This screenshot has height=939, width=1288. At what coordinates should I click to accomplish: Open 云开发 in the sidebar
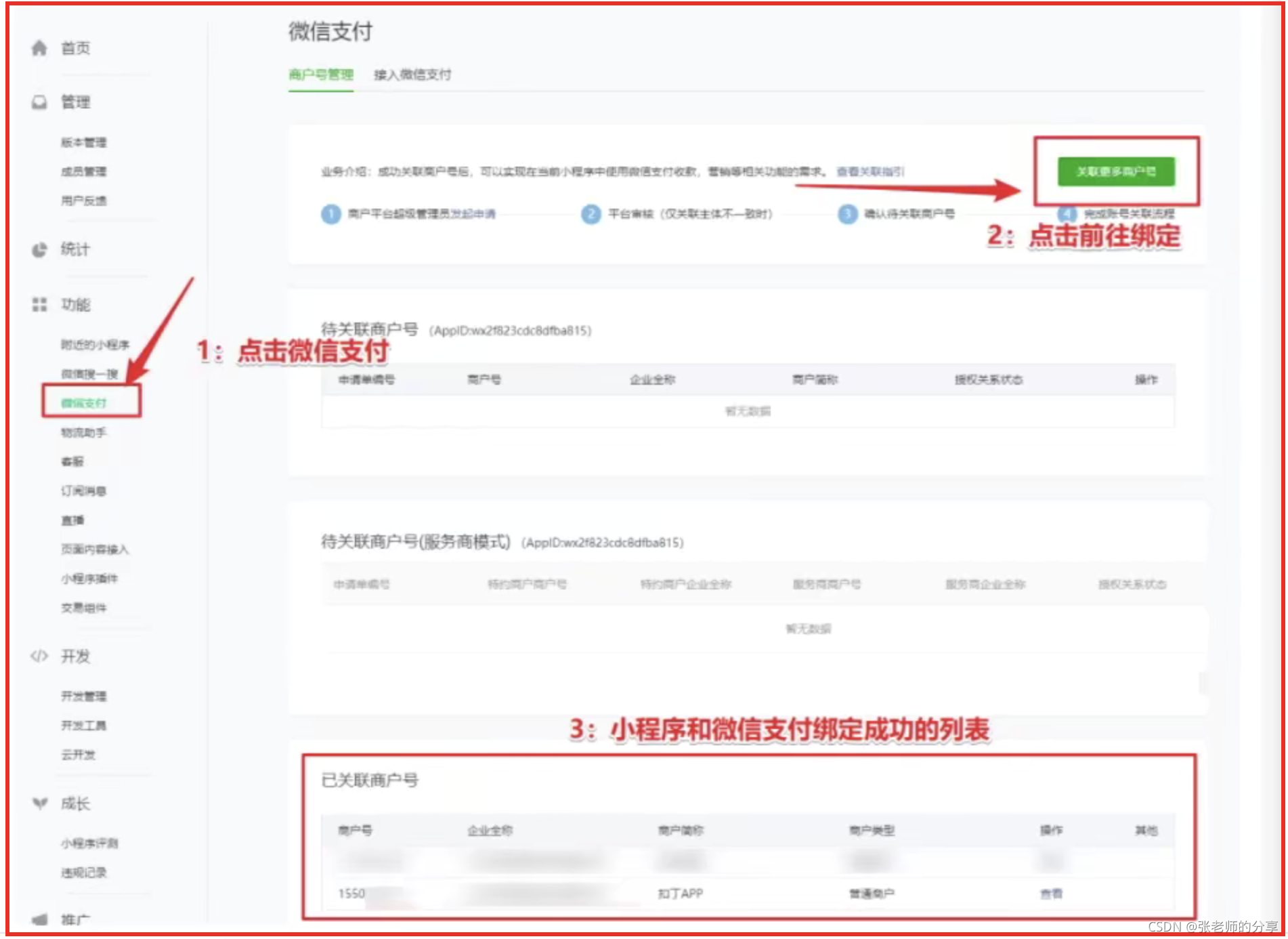79,755
